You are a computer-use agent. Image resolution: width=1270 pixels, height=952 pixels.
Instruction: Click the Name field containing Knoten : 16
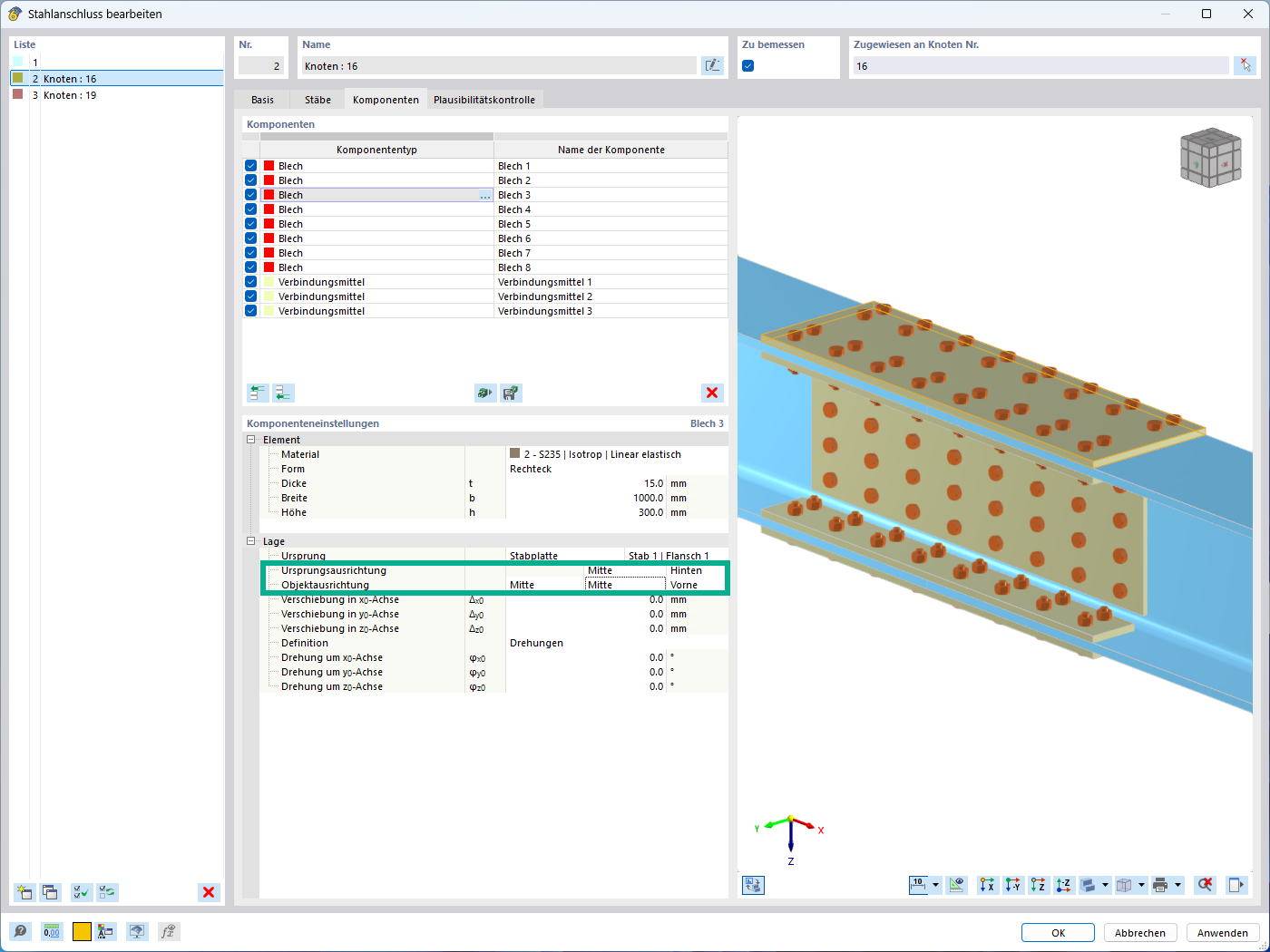pos(499,65)
